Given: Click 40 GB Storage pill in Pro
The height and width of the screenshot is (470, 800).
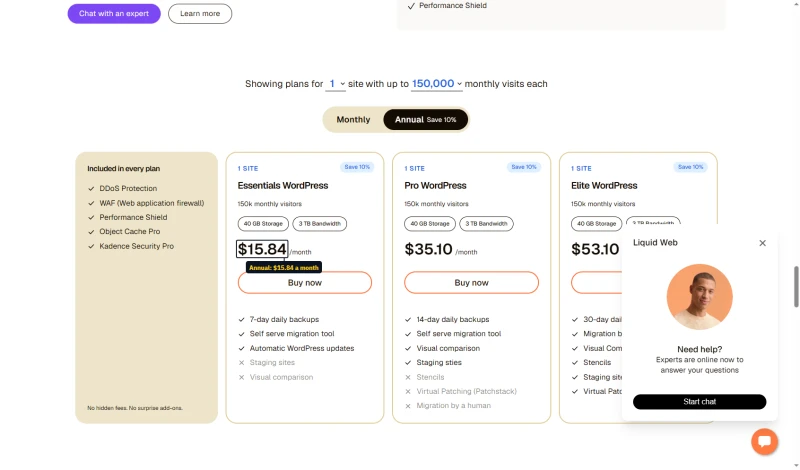Looking at the screenshot, I should pos(430,224).
